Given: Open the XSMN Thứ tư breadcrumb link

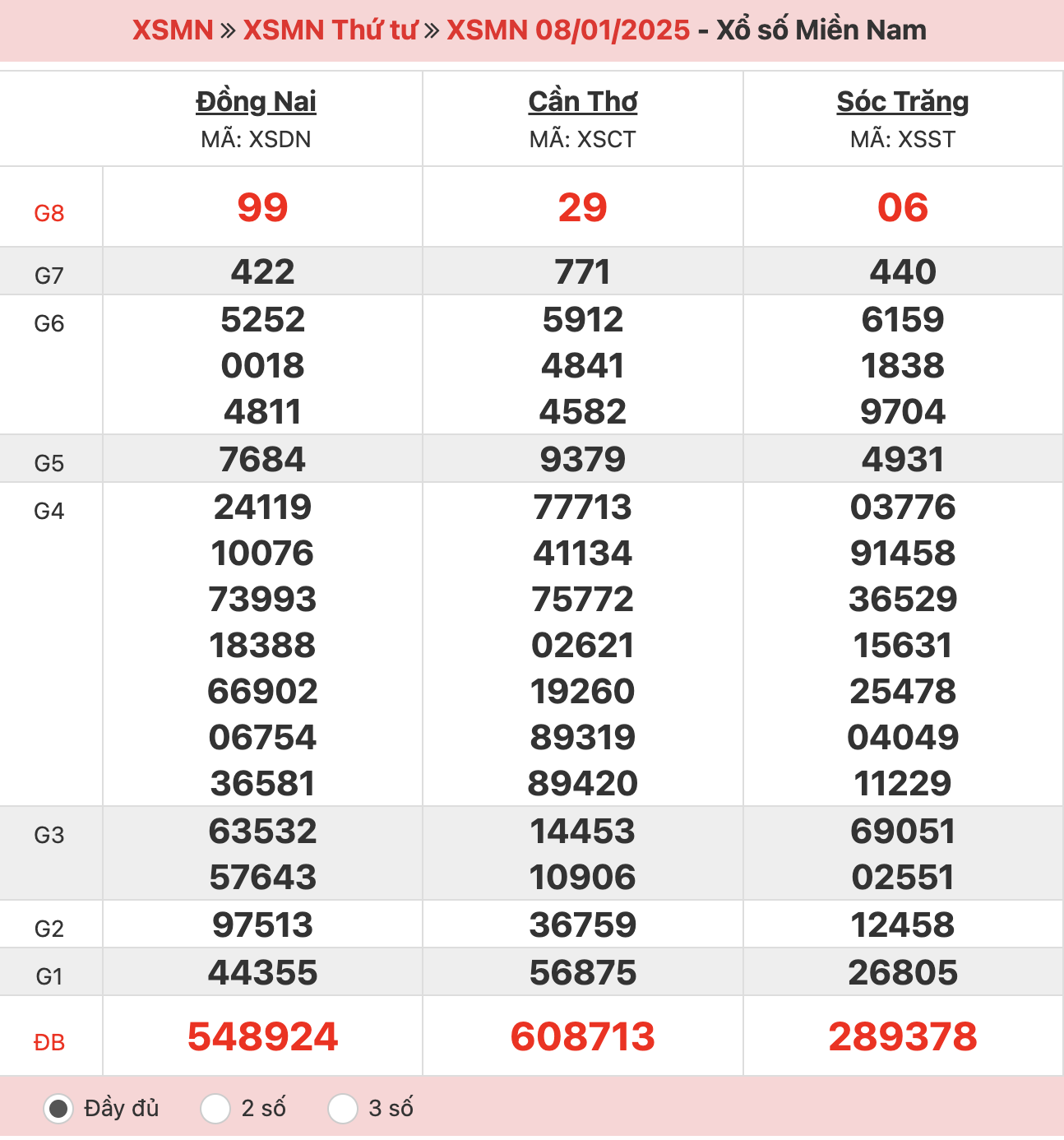Looking at the screenshot, I should (331, 30).
